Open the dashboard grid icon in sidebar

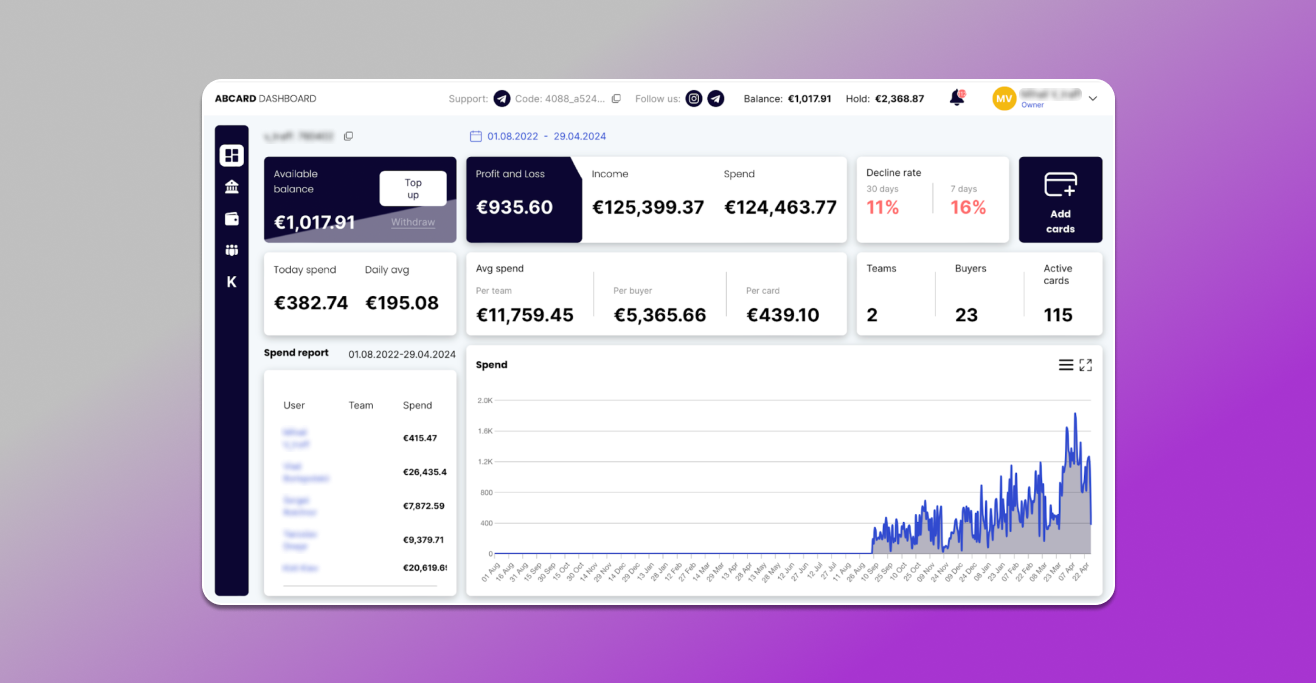coord(231,155)
